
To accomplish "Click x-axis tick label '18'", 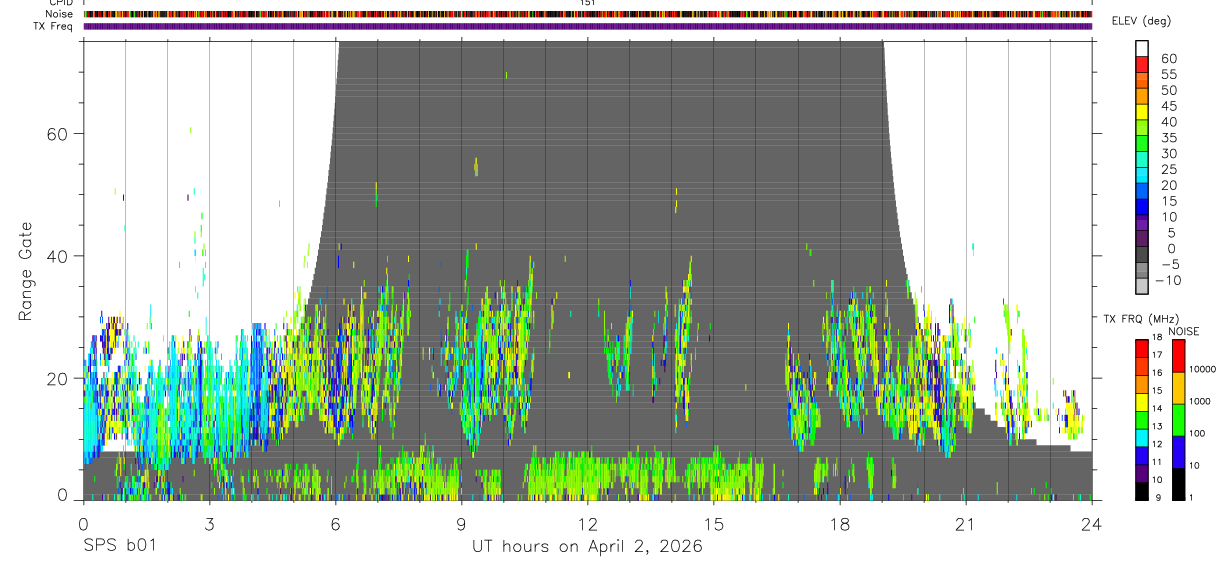I will (840, 523).
